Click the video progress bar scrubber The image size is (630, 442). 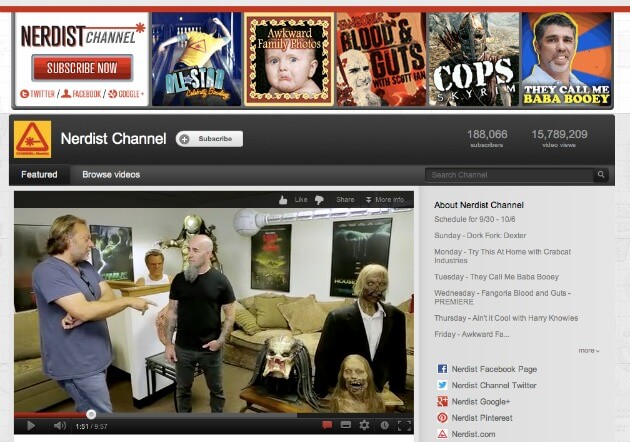pyautogui.click(x=91, y=413)
